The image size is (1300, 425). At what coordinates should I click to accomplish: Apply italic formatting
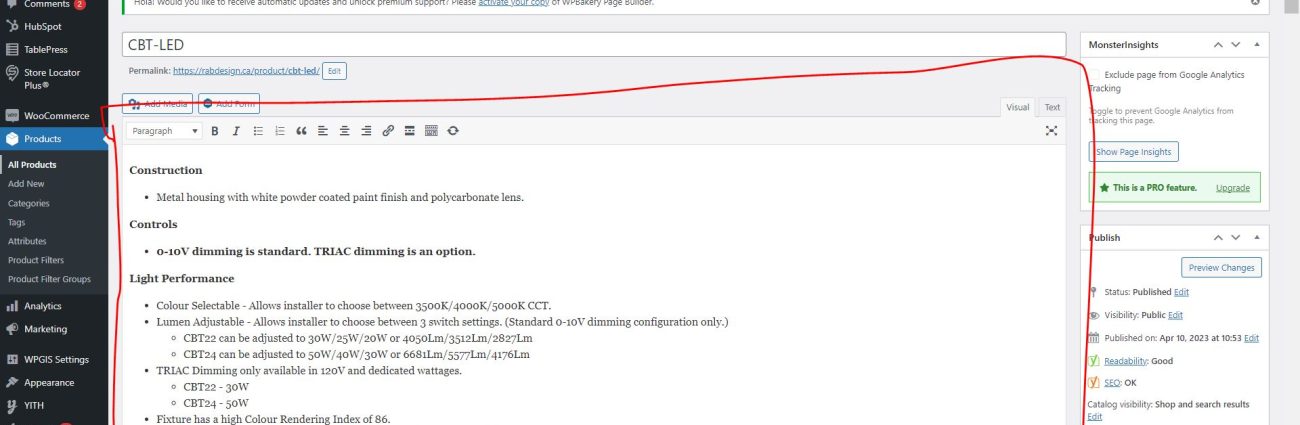point(236,131)
